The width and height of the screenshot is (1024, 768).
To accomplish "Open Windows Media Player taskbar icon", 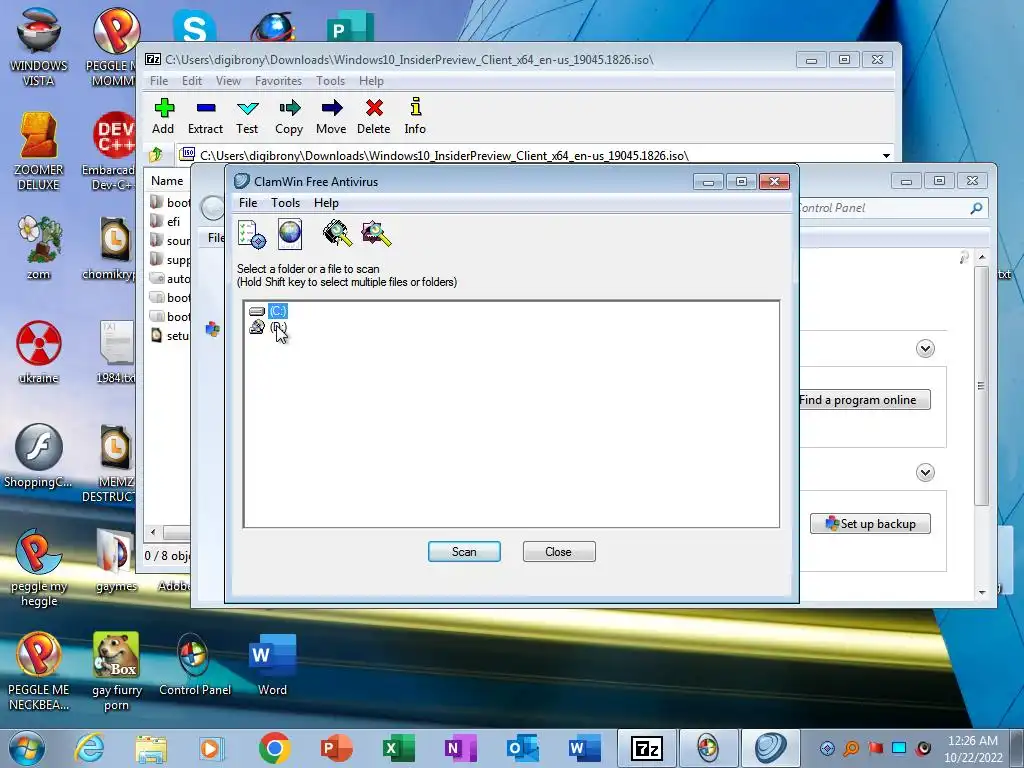I will (x=212, y=748).
